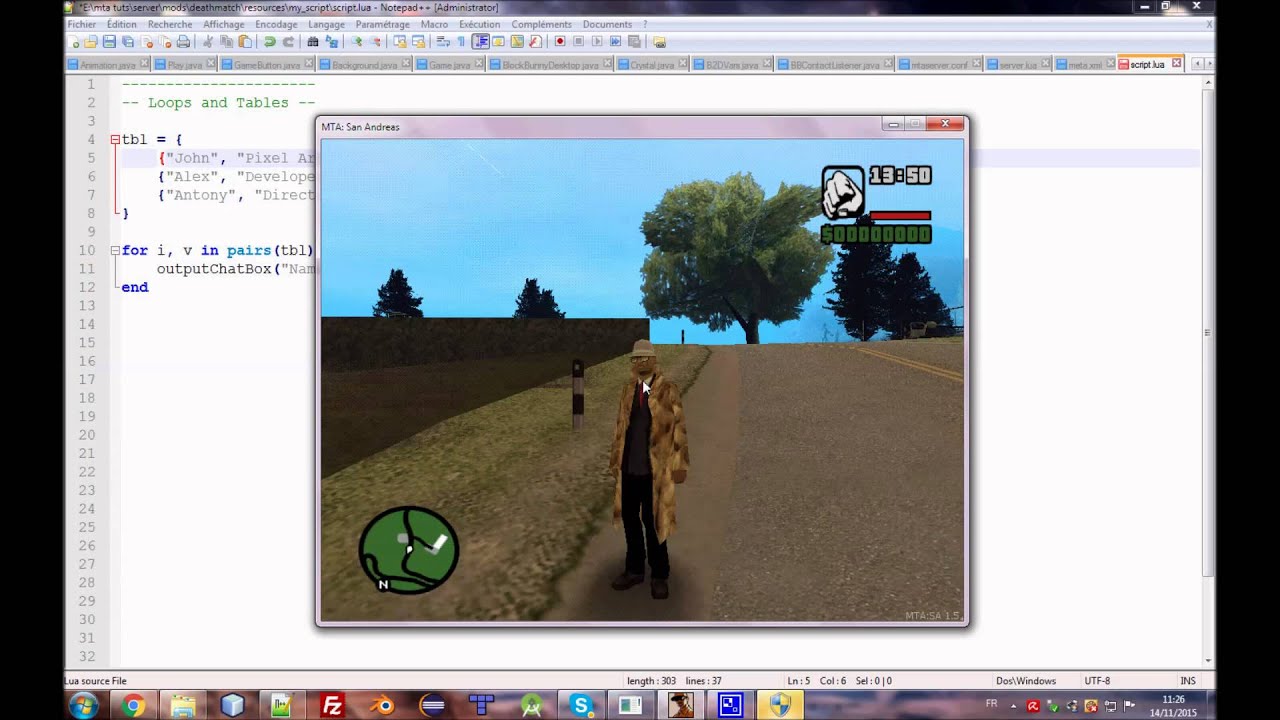The image size is (1280, 720).
Task: Click the Windows Start button
Action: tap(84, 706)
